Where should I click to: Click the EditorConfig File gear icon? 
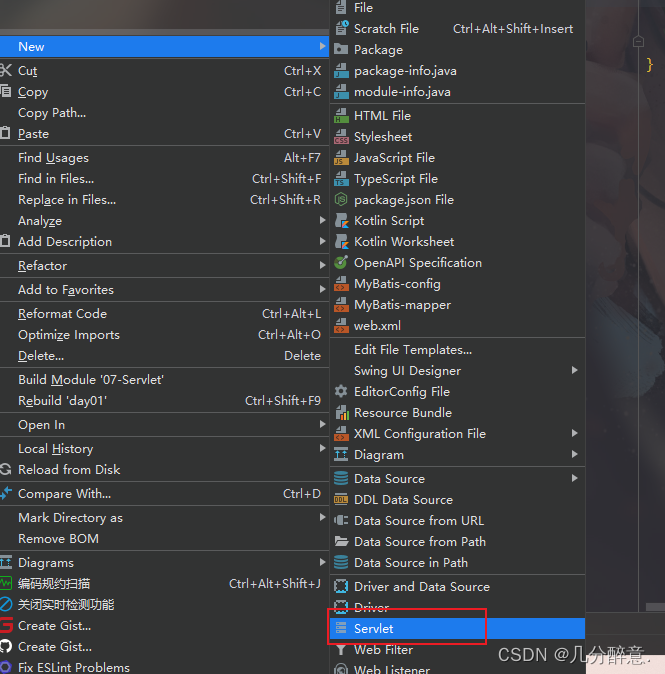(341, 391)
